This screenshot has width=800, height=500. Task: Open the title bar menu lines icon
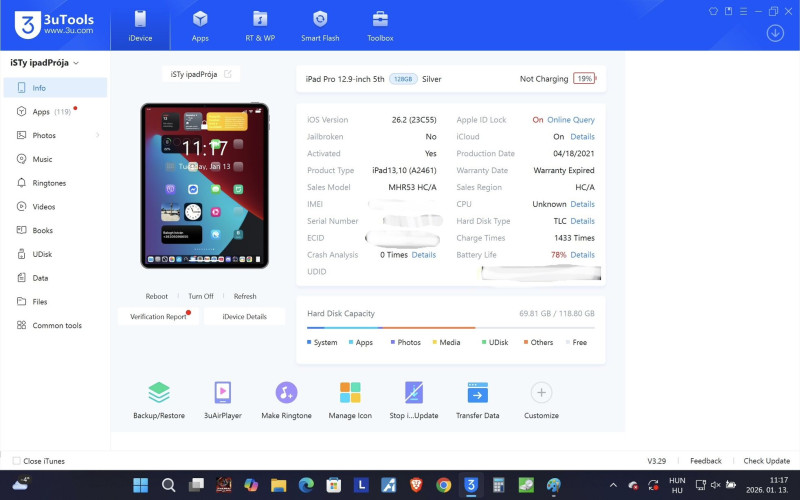743,11
